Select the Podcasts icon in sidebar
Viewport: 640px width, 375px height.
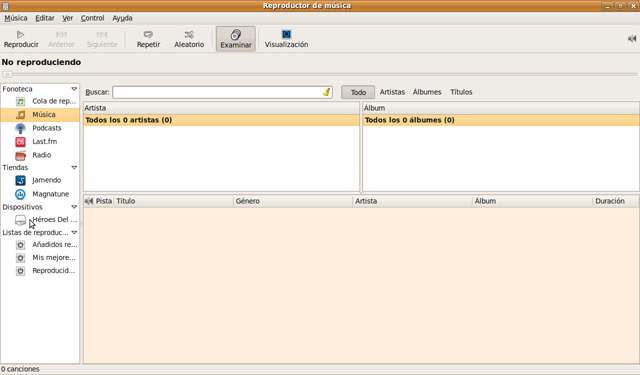coord(20,128)
